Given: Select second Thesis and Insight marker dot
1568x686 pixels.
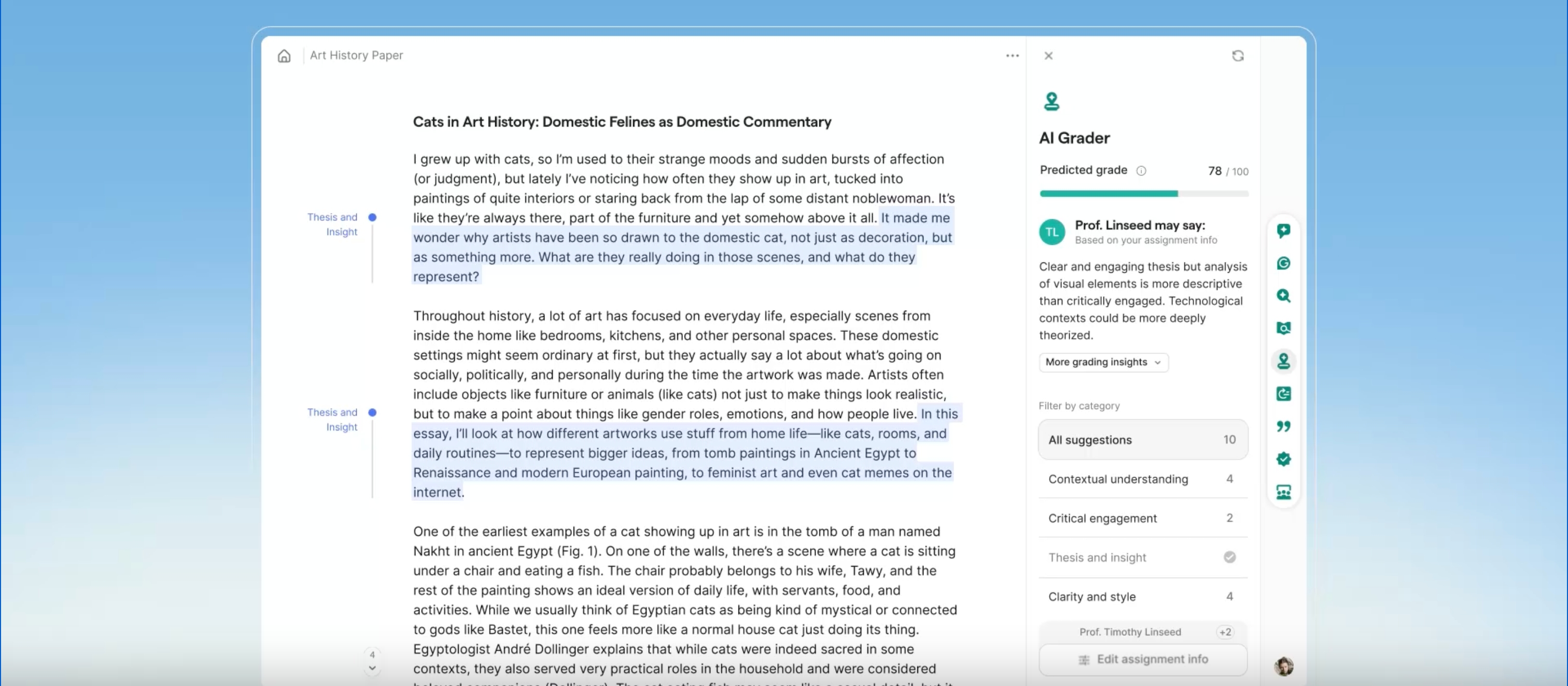Looking at the screenshot, I should 372,413.
